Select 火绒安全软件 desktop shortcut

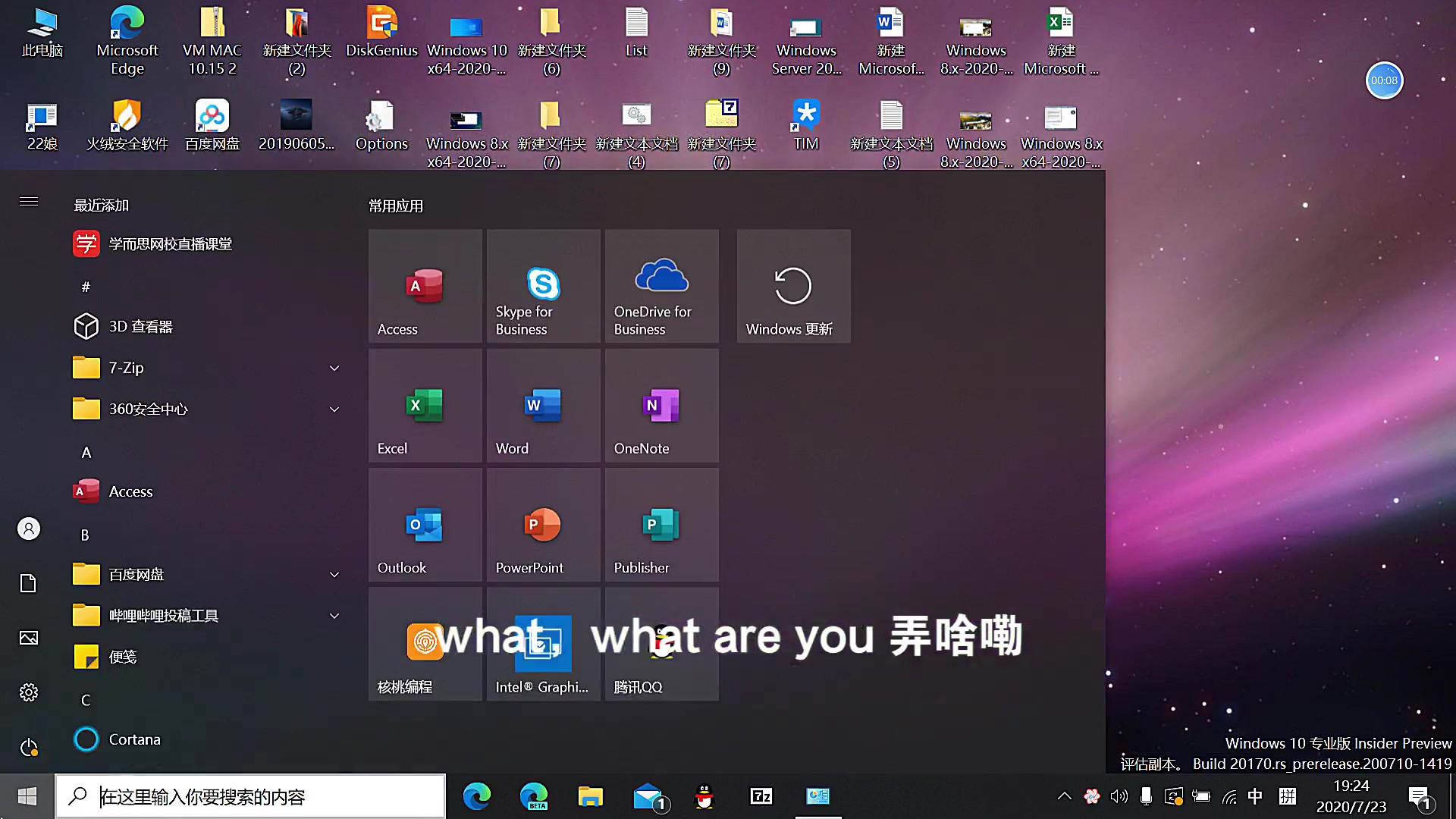[x=127, y=126]
